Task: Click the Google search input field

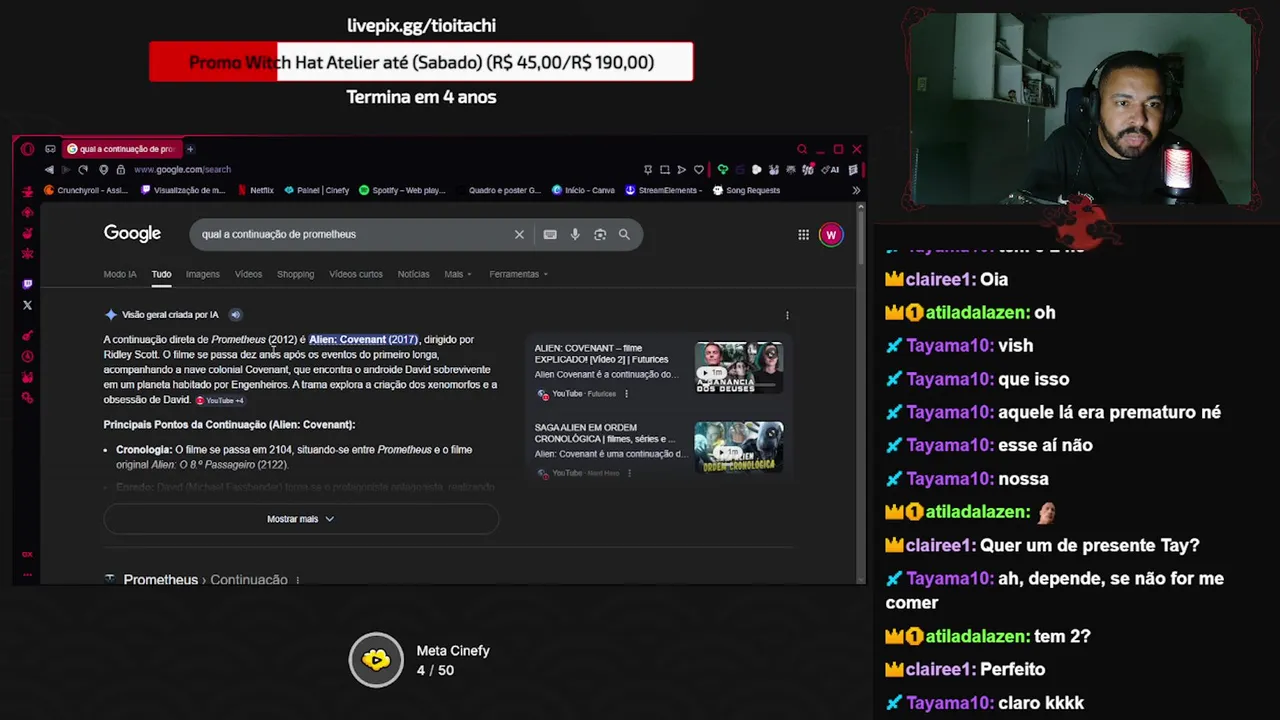Action: tap(353, 234)
